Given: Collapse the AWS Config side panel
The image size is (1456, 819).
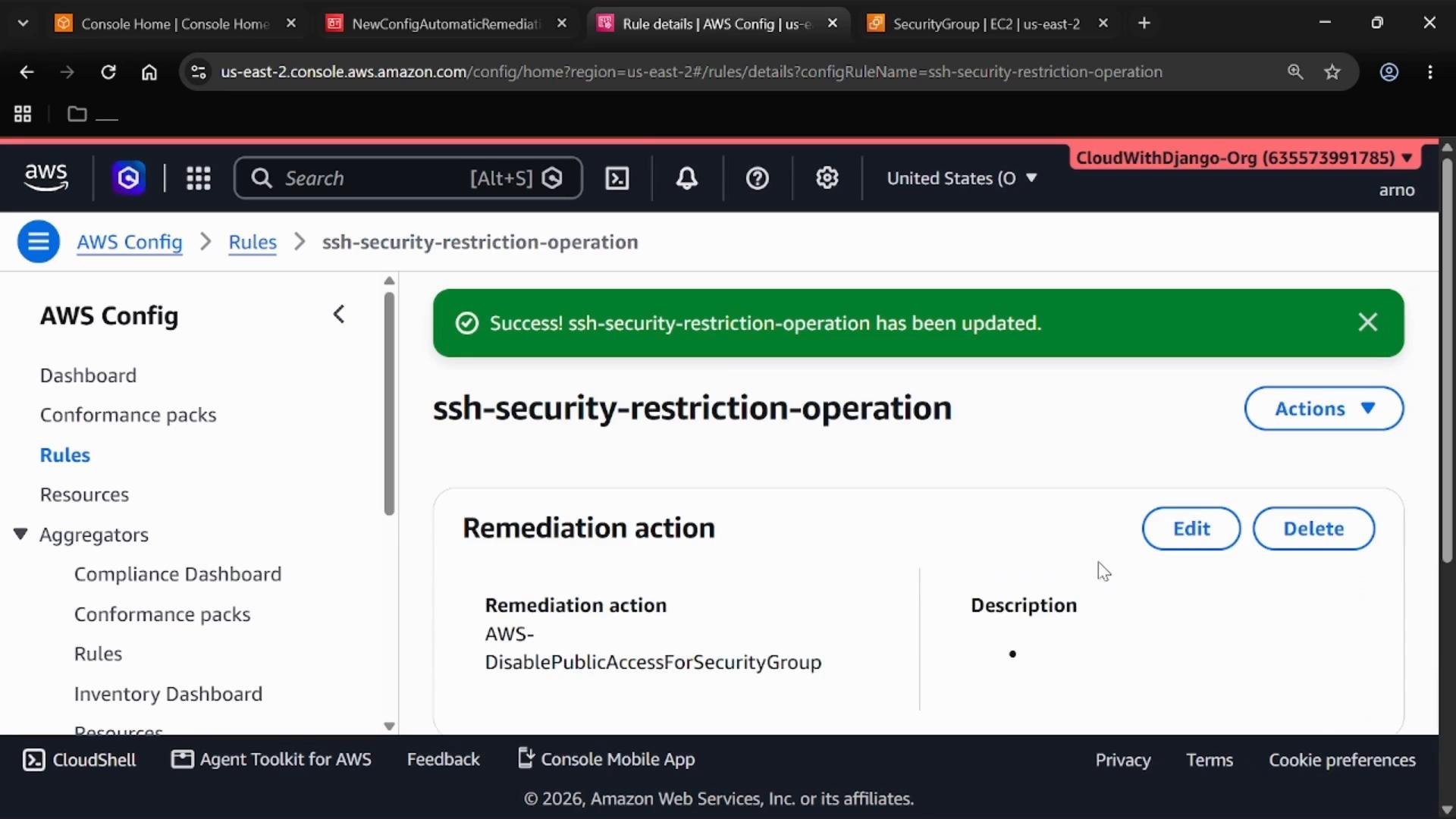Looking at the screenshot, I should click(339, 314).
